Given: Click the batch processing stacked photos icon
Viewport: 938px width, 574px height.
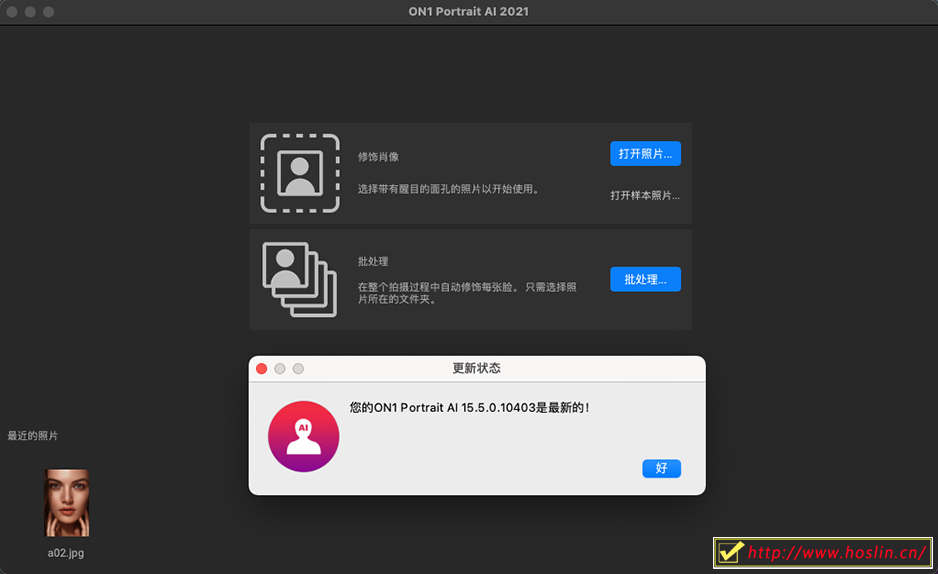Looking at the screenshot, I should click(x=300, y=279).
